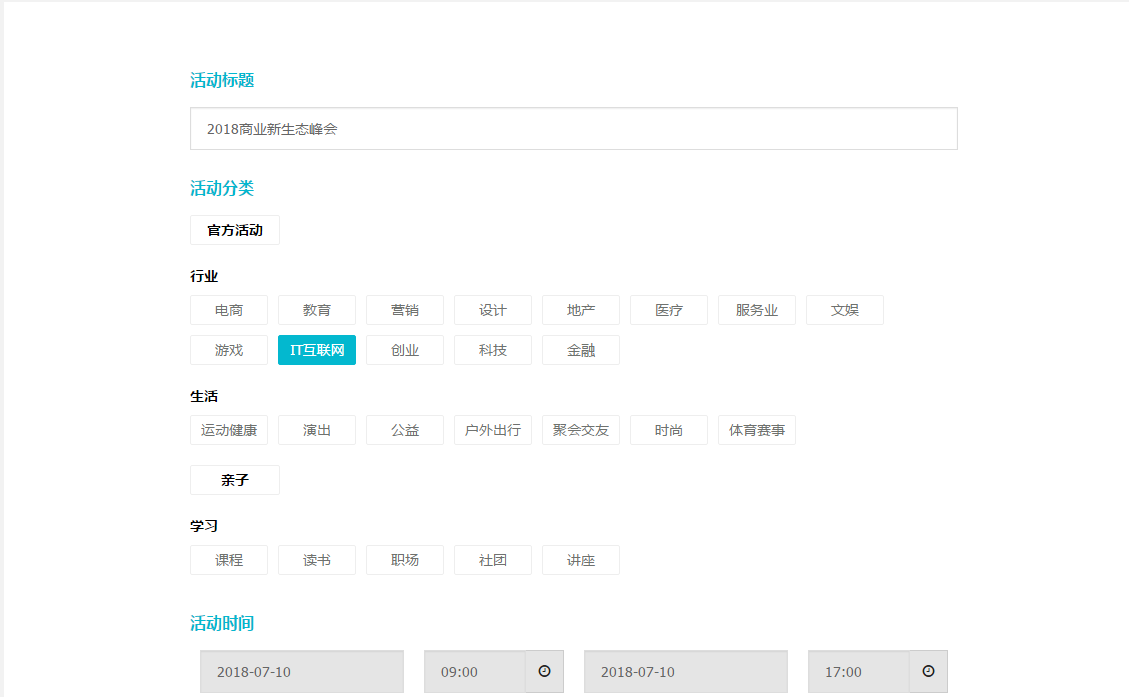1129x697 pixels.
Task: Select the 金融 industry tag
Action: (580, 350)
